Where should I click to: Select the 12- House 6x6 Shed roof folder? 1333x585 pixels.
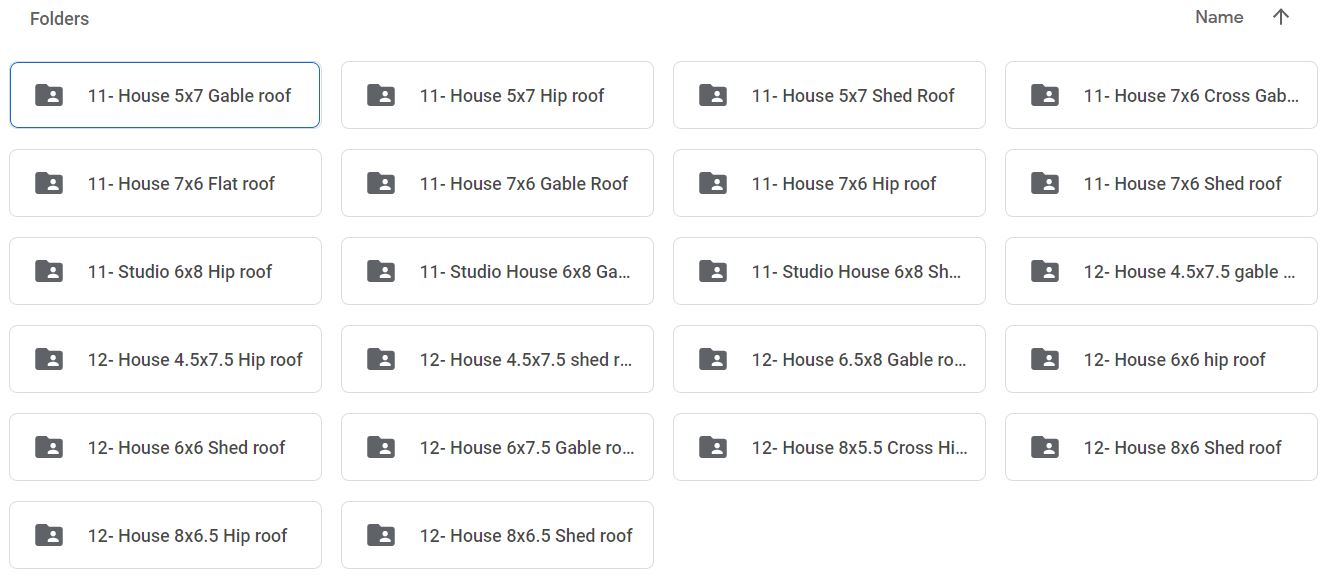coord(165,447)
